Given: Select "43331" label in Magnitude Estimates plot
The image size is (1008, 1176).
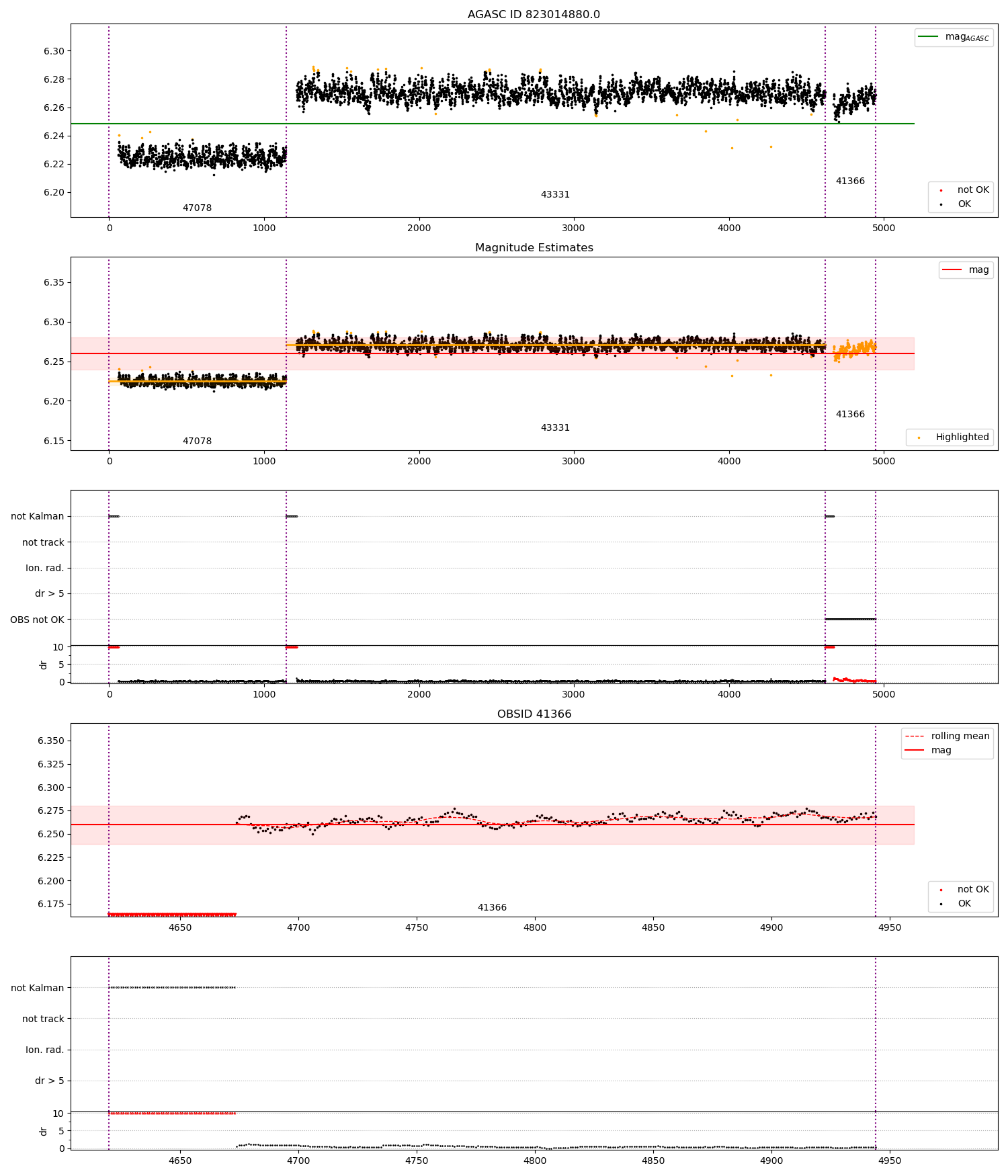Looking at the screenshot, I should pyautogui.click(x=555, y=428).
